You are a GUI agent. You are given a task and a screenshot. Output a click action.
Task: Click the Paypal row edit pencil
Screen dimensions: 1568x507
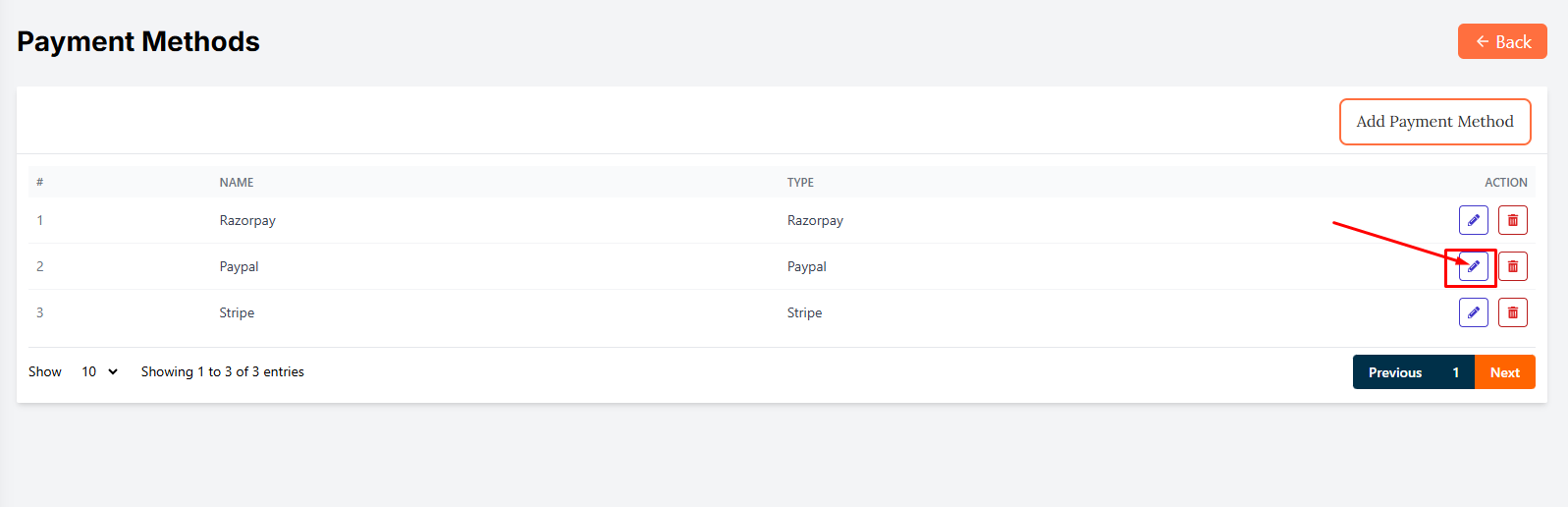[1473, 266]
